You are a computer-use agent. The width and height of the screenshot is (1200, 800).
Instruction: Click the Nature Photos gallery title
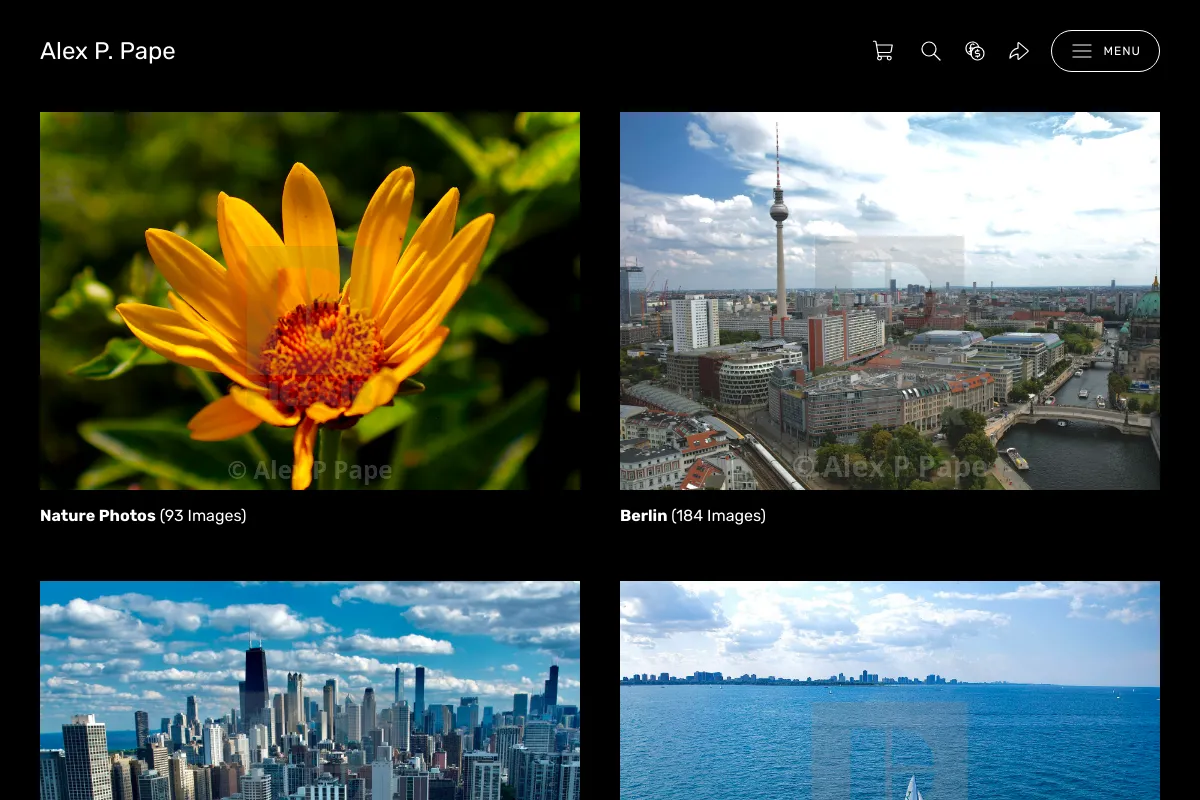pos(98,516)
